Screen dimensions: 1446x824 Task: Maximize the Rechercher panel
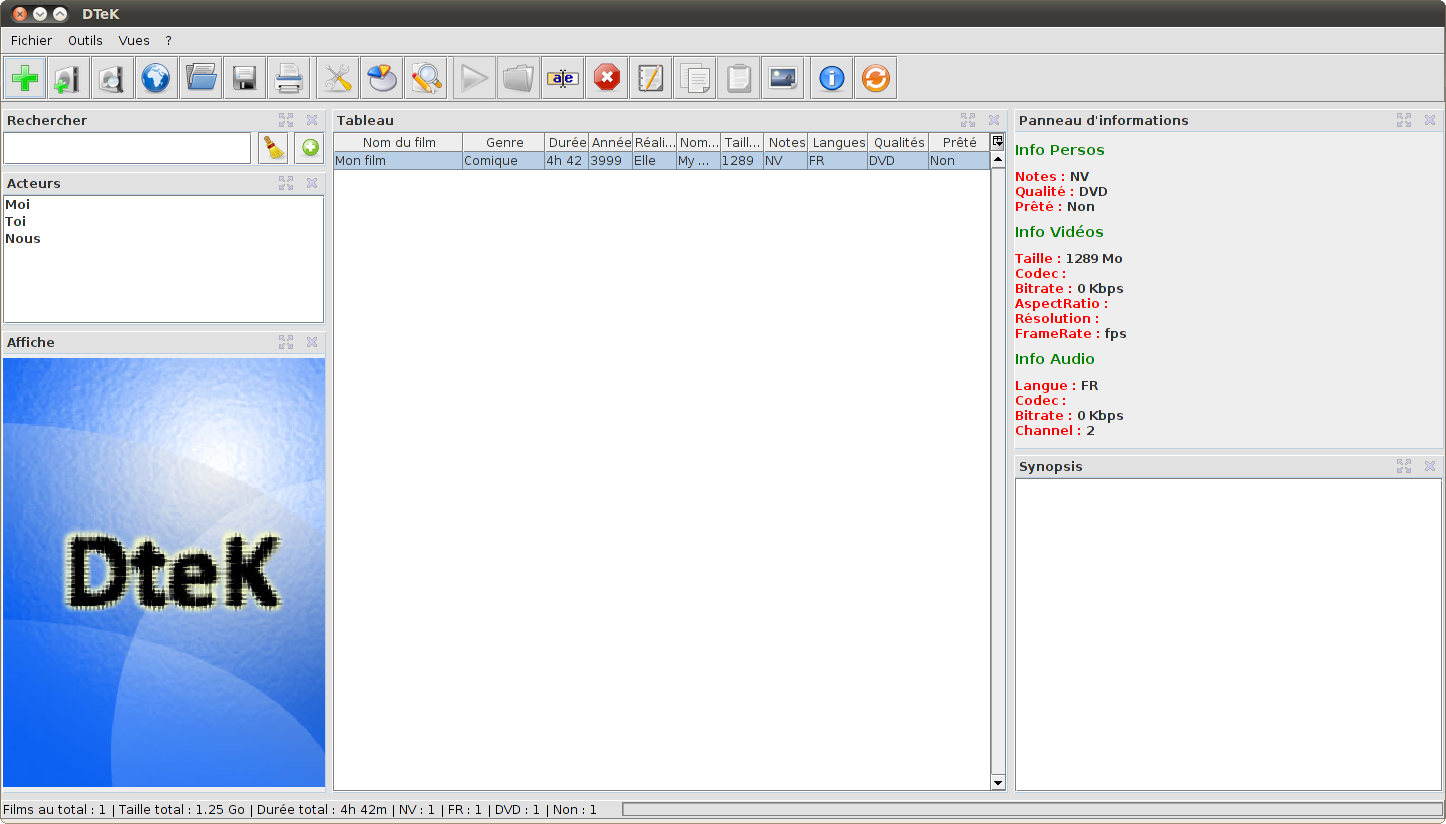[286, 120]
